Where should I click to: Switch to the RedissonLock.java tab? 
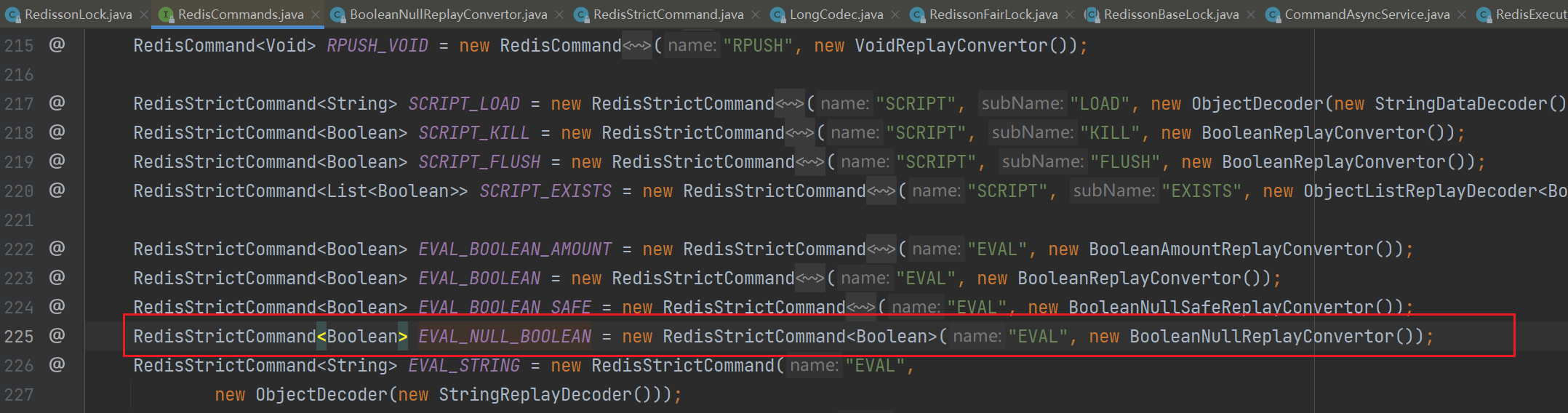(x=78, y=15)
